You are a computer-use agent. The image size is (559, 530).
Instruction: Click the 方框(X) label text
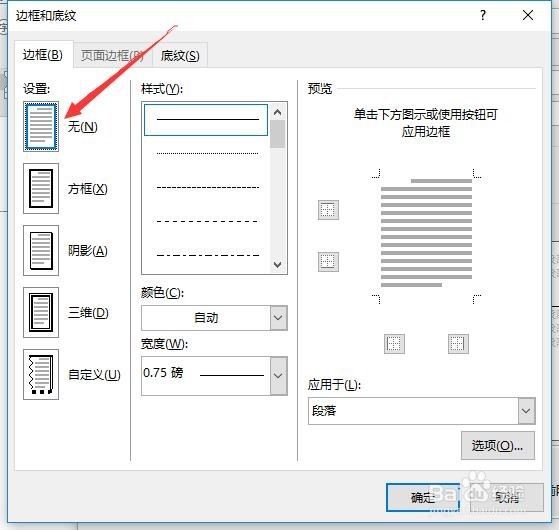coord(88,189)
